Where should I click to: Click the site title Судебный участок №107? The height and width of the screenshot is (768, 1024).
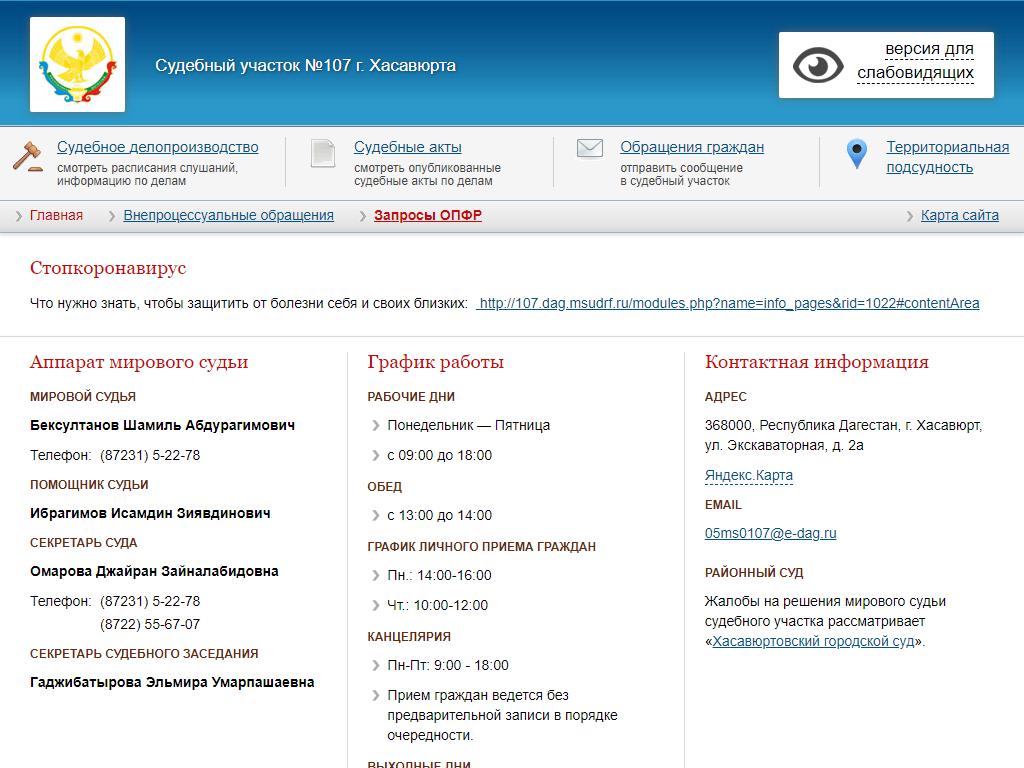(305, 66)
